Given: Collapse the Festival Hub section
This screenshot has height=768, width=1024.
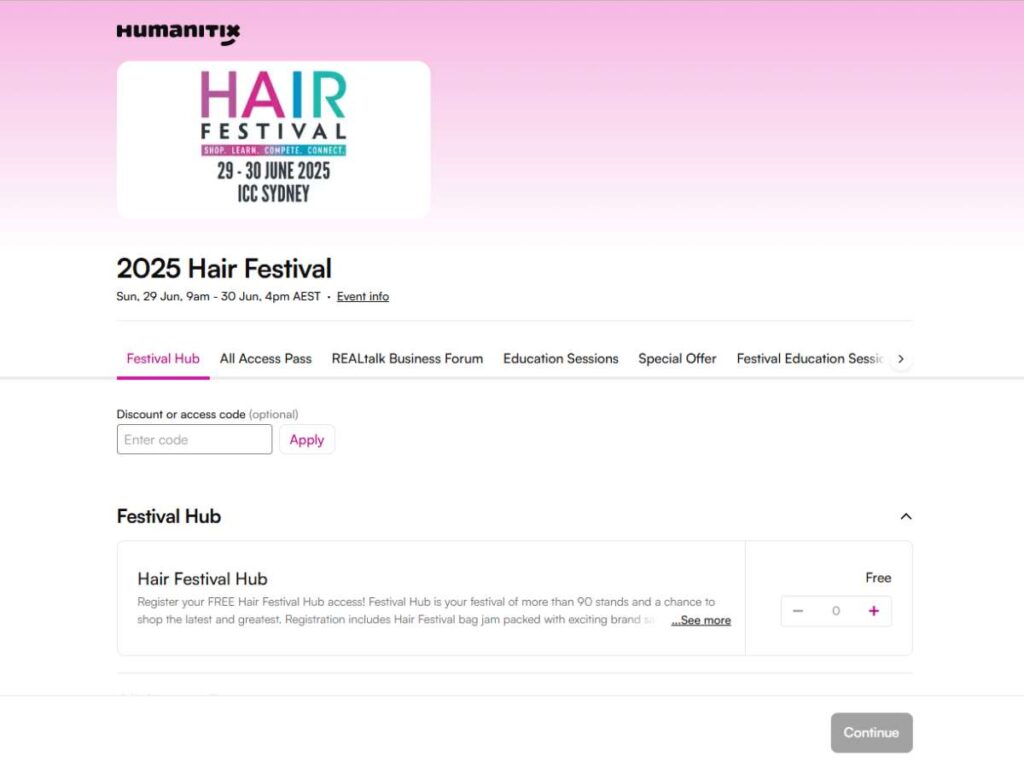Looking at the screenshot, I should pyautogui.click(x=906, y=517).
